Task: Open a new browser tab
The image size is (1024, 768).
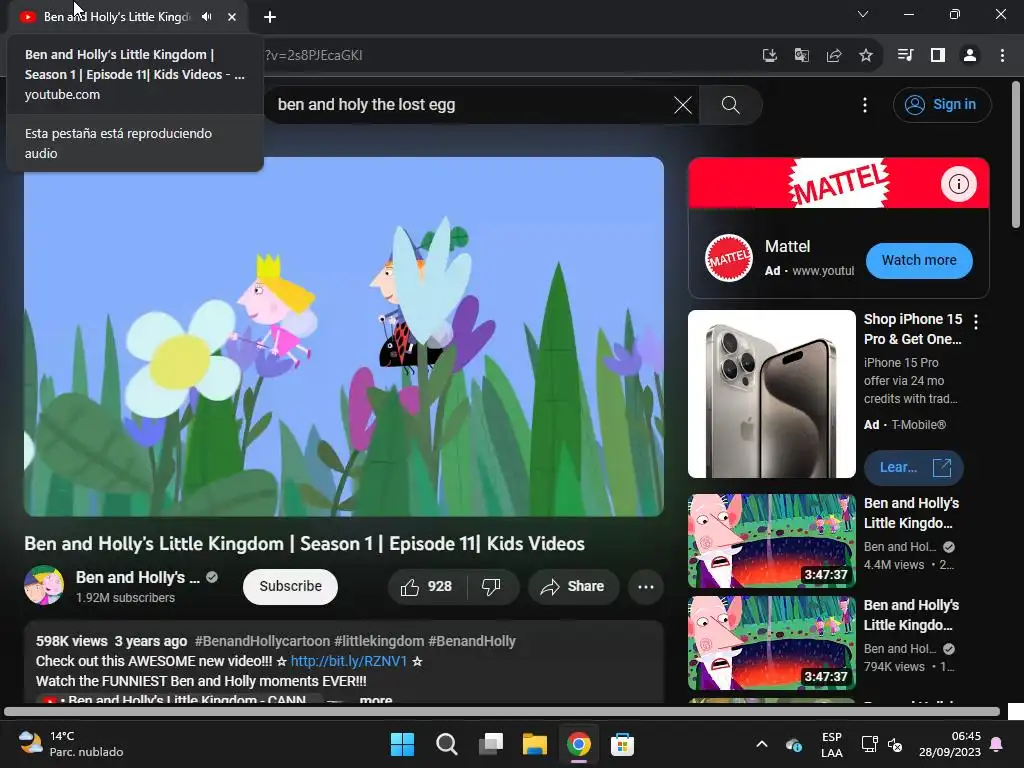Action: (270, 17)
